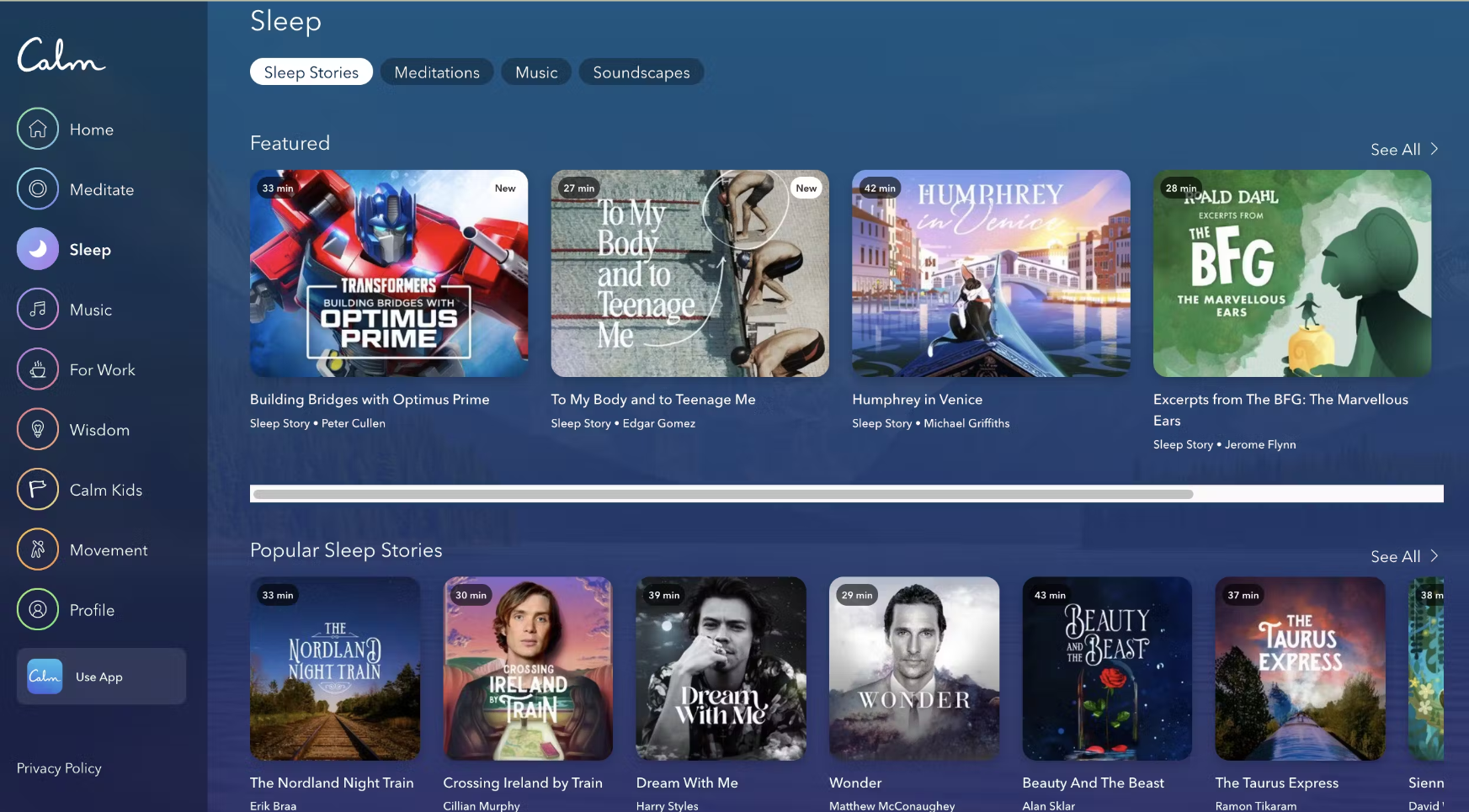Open the Wisdom lightbulb icon
This screenshot has width=1469, height=812.
38,429
